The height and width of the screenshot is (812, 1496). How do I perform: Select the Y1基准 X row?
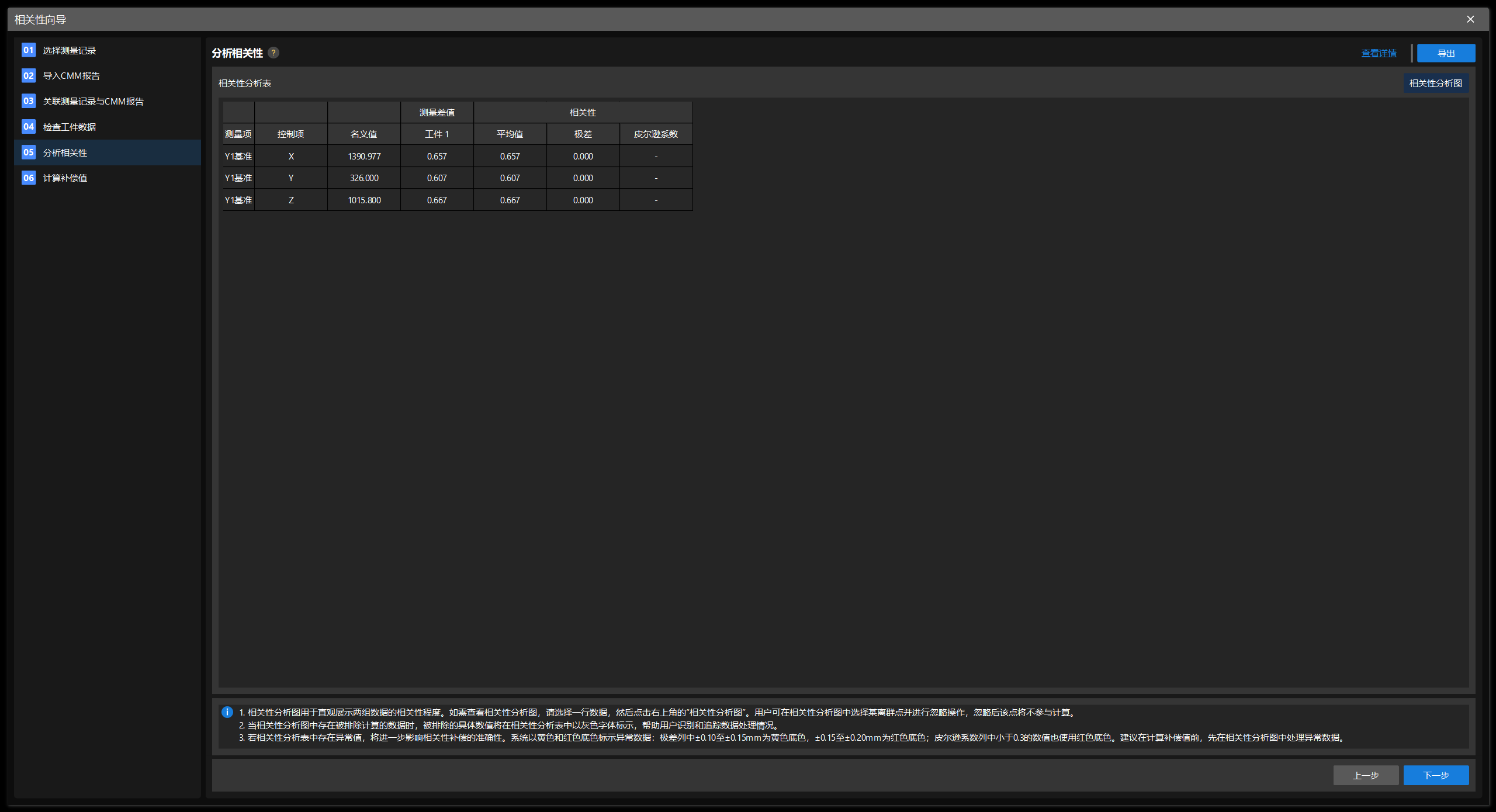291,156
